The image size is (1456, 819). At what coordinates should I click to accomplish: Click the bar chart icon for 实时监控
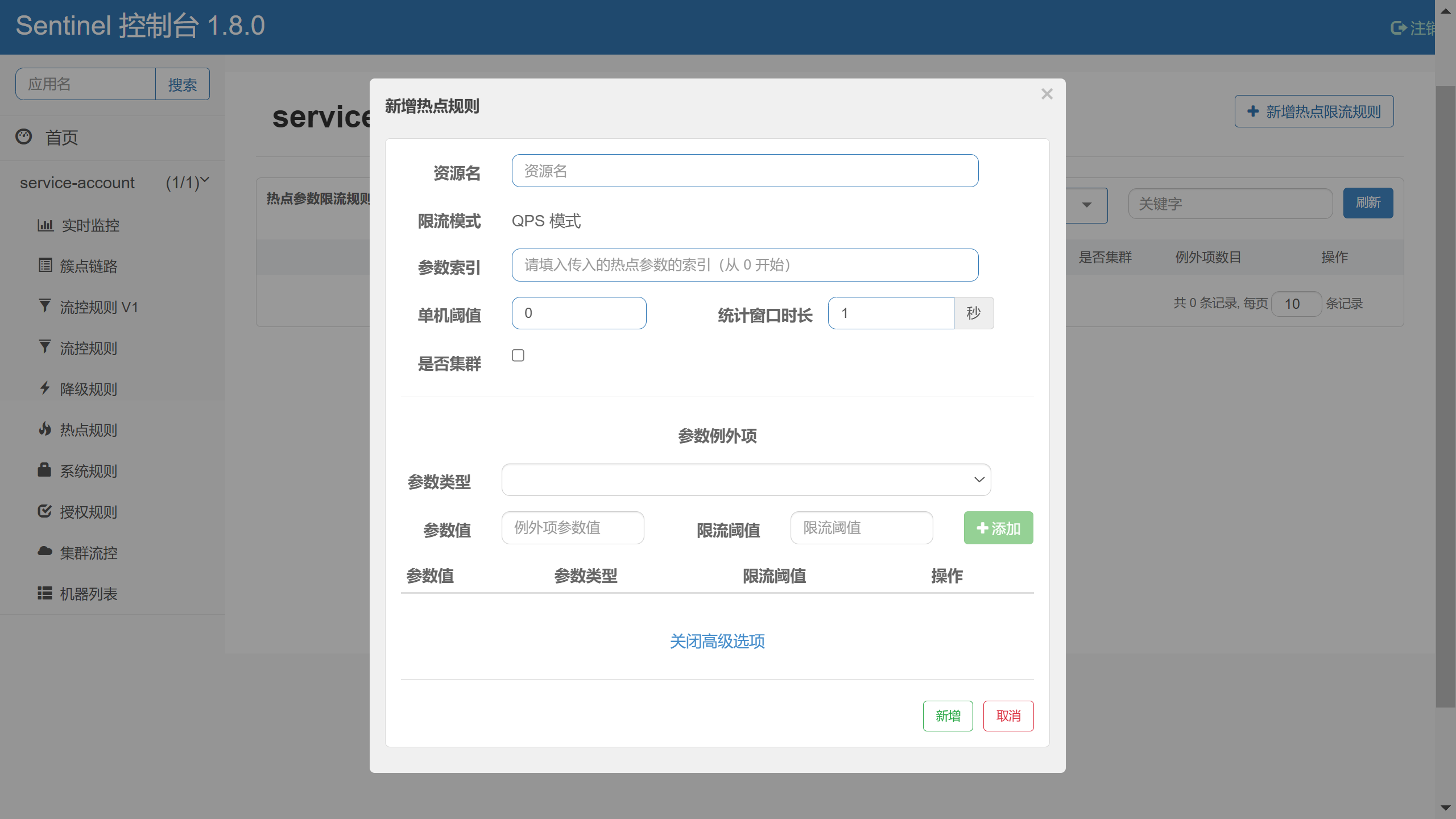(x=45, y=225)
